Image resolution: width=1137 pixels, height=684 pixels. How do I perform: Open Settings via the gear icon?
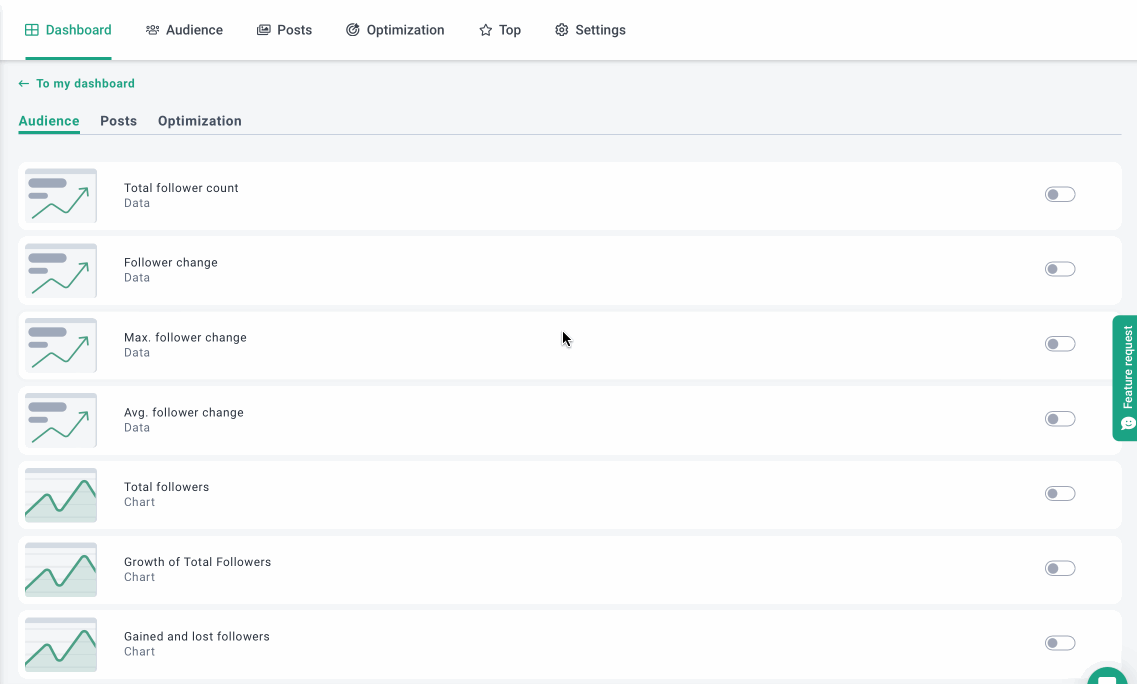[x=562, y=30]
